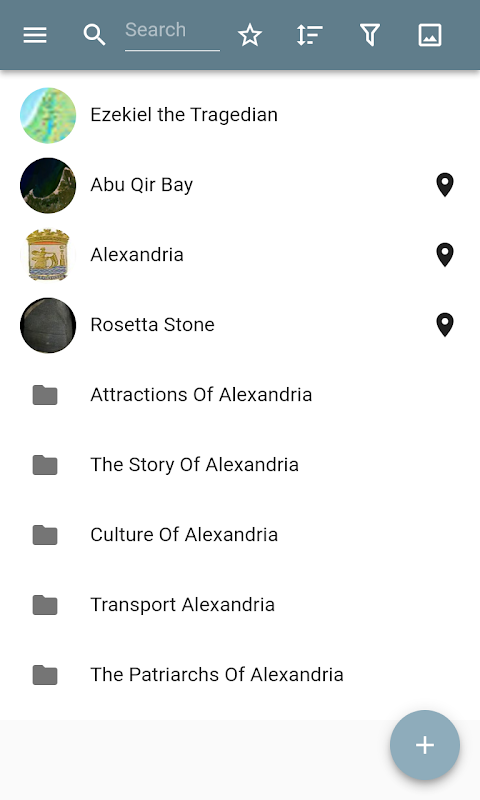Toggle the favorites star filter
480x800 pixels.
click(250, 35)
